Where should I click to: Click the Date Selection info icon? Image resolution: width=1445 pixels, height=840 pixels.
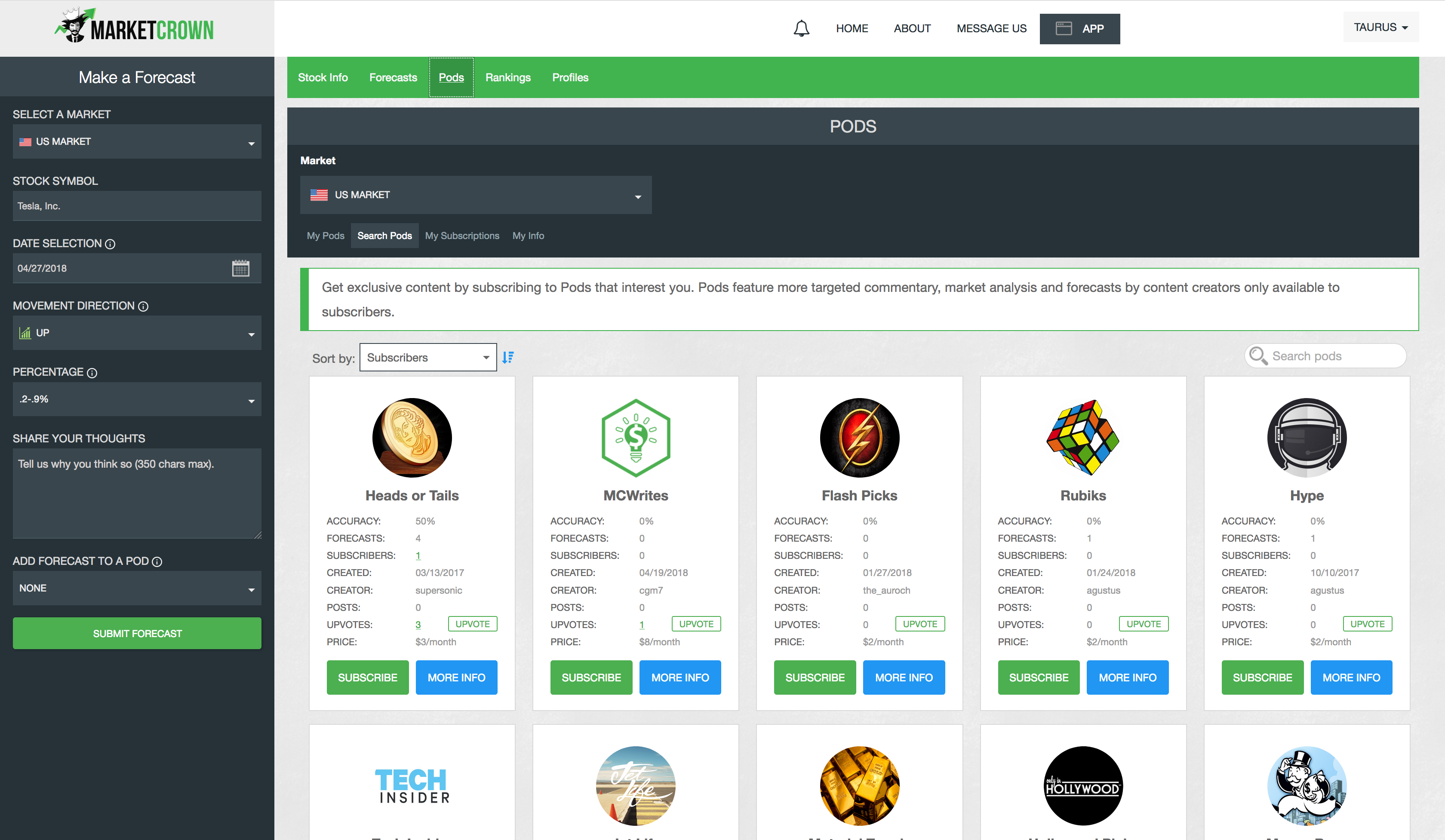(110, 244)
